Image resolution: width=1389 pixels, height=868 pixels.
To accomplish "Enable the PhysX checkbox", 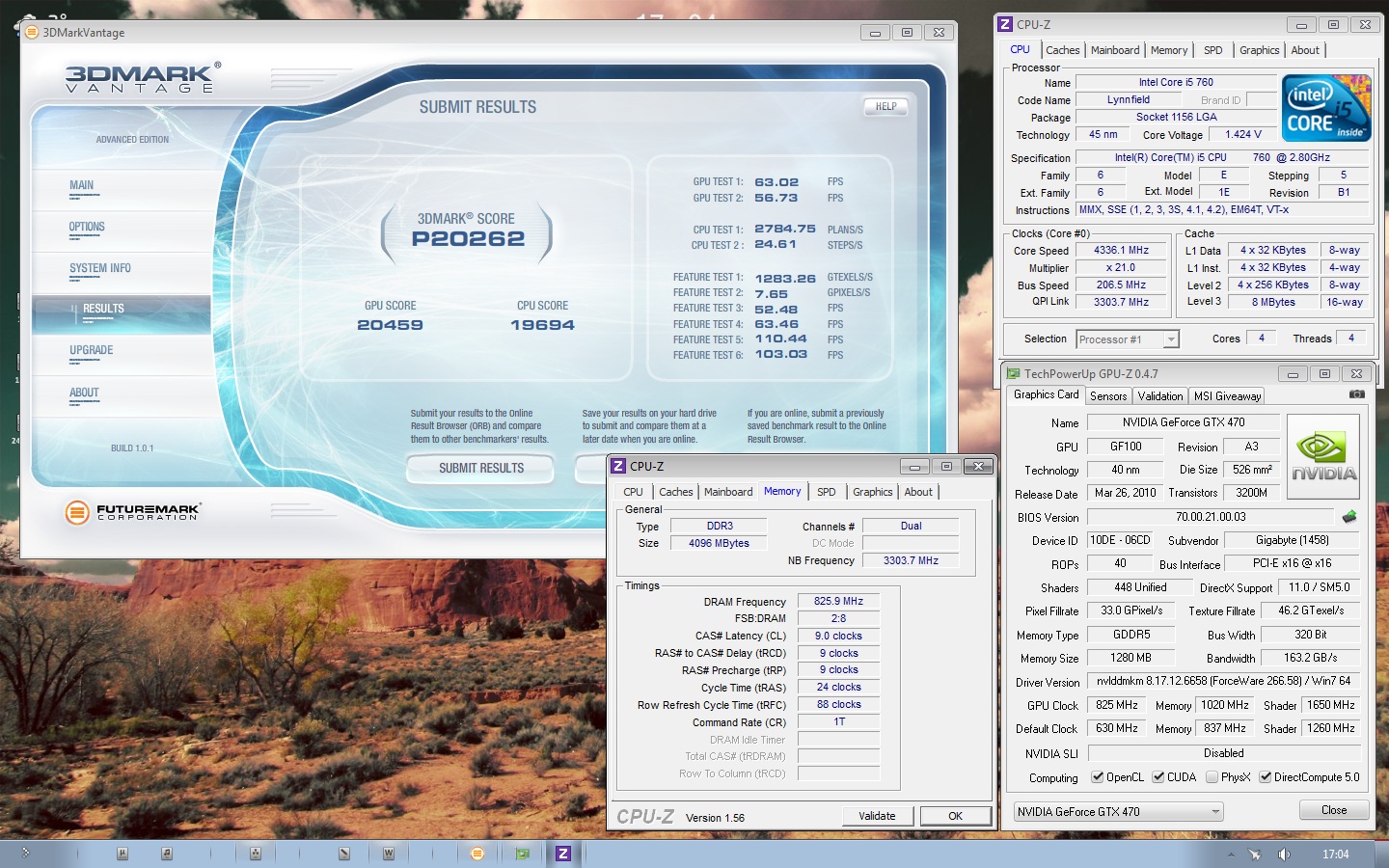I will coord(1212,777).
